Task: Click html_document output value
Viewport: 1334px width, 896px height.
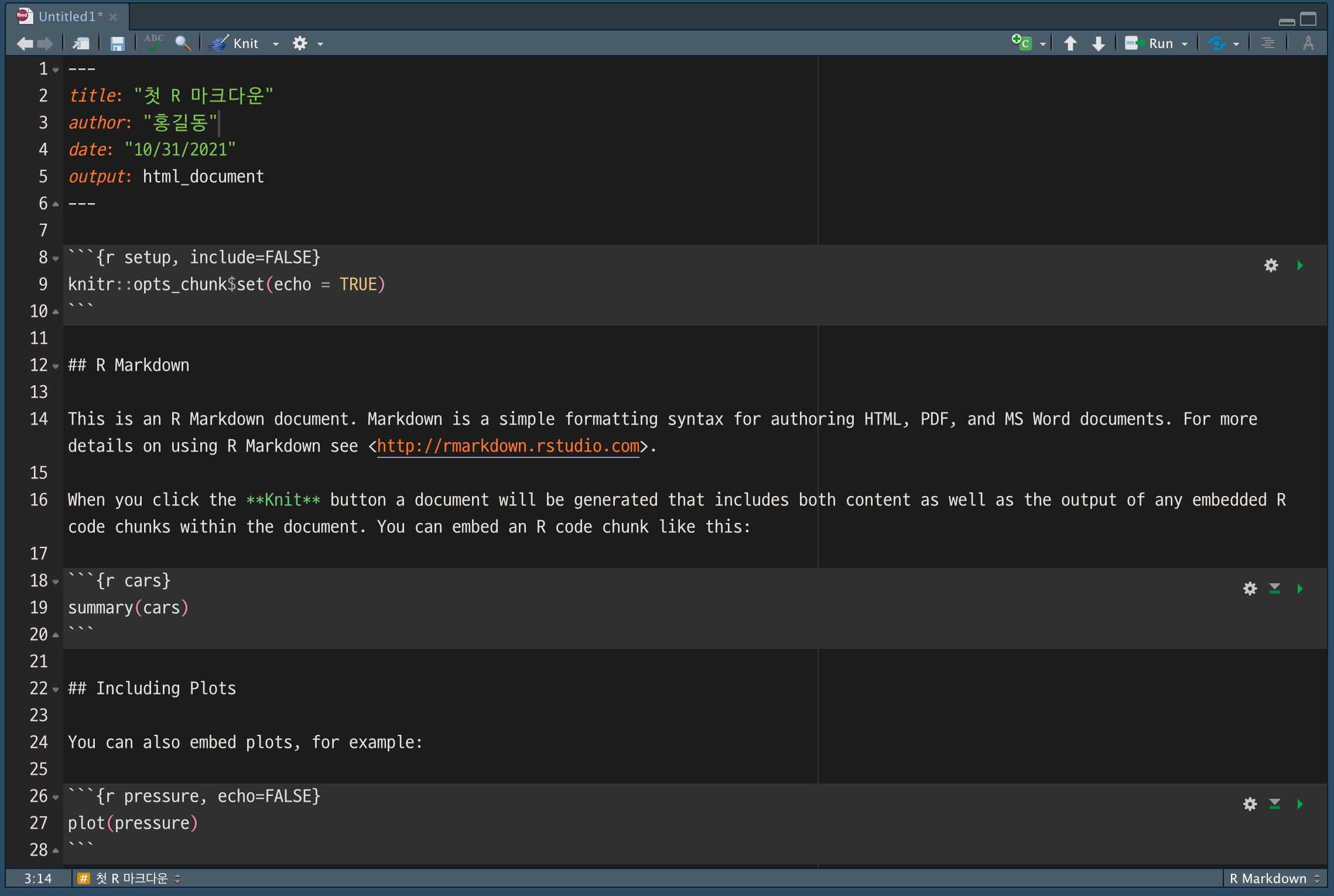Action: tap(203, 176)
